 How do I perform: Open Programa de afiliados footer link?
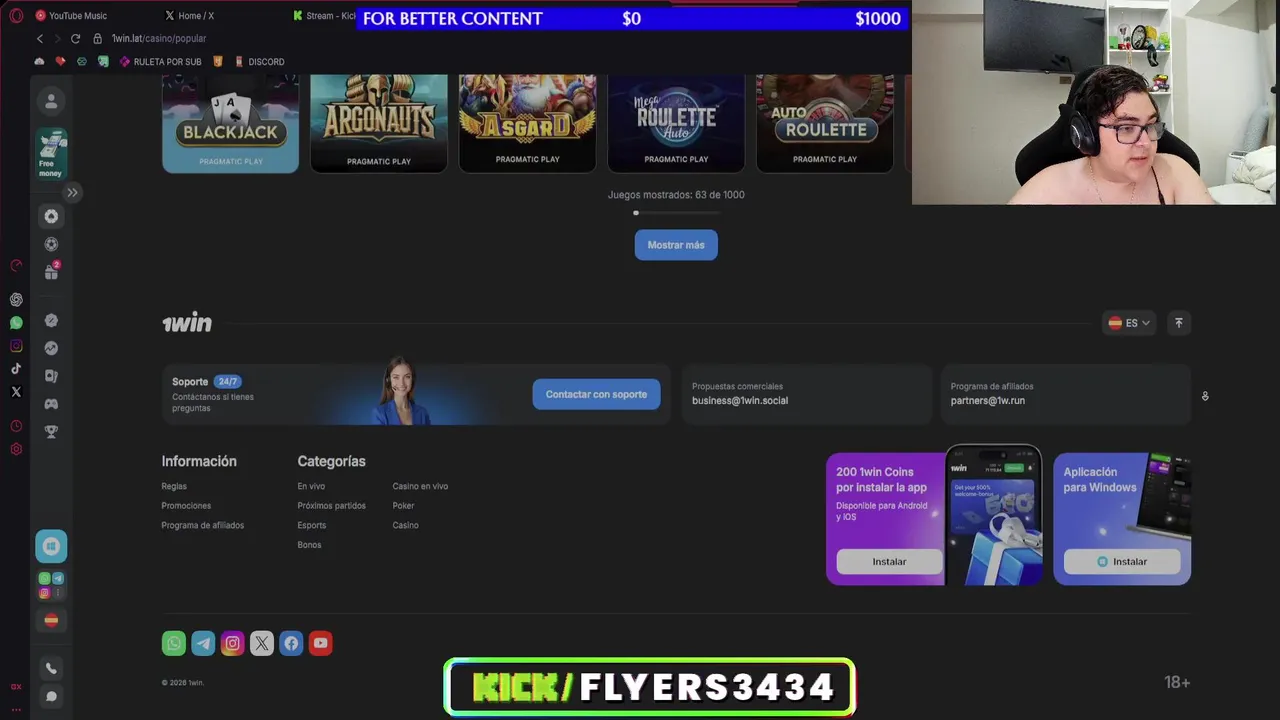pyautogui.click(x=203, y=525)
